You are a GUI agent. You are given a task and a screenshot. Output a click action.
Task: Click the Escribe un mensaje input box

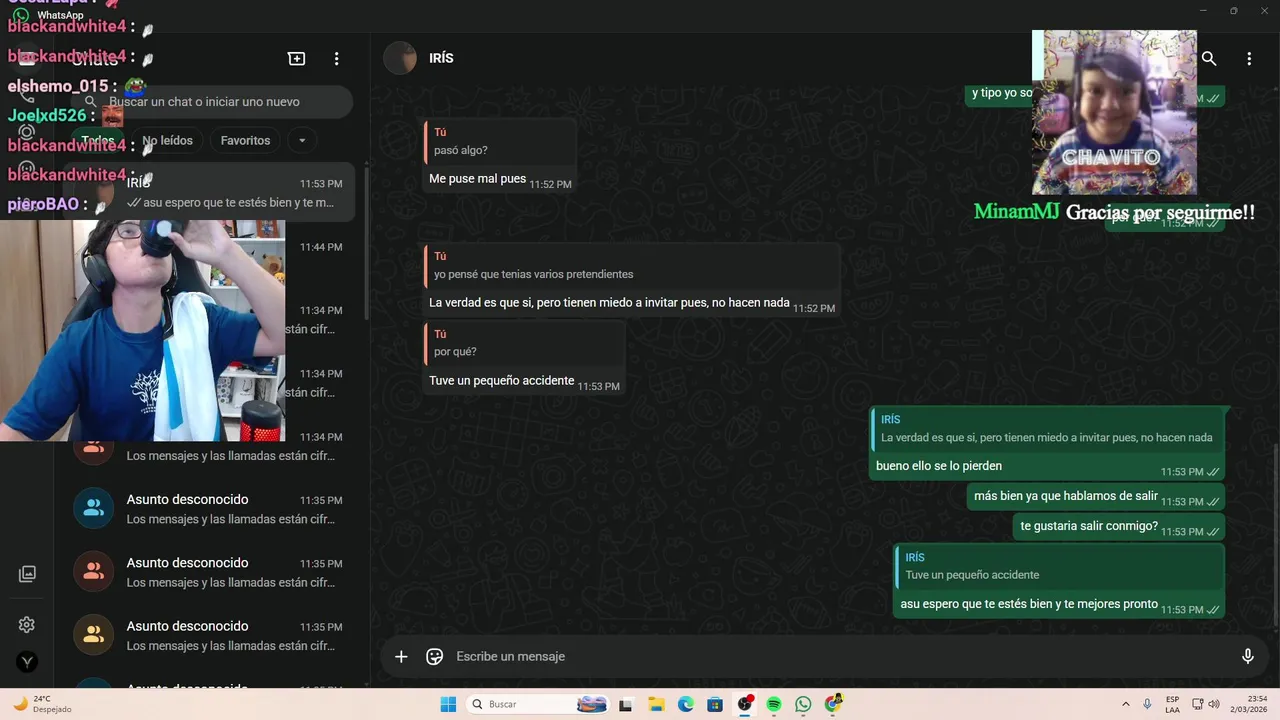coord(840,657)
